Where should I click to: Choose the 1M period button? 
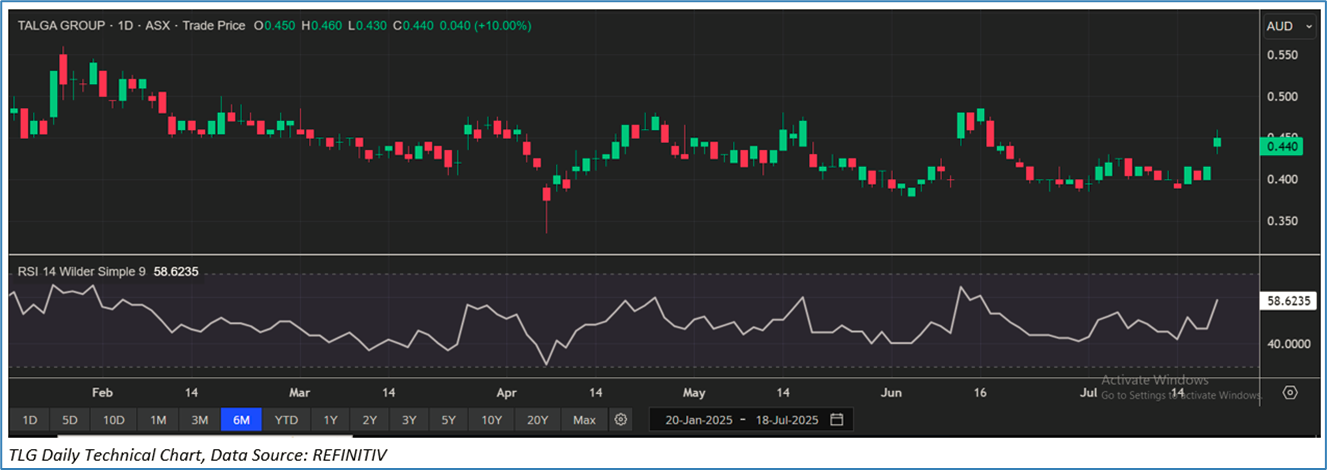[157, 420]
